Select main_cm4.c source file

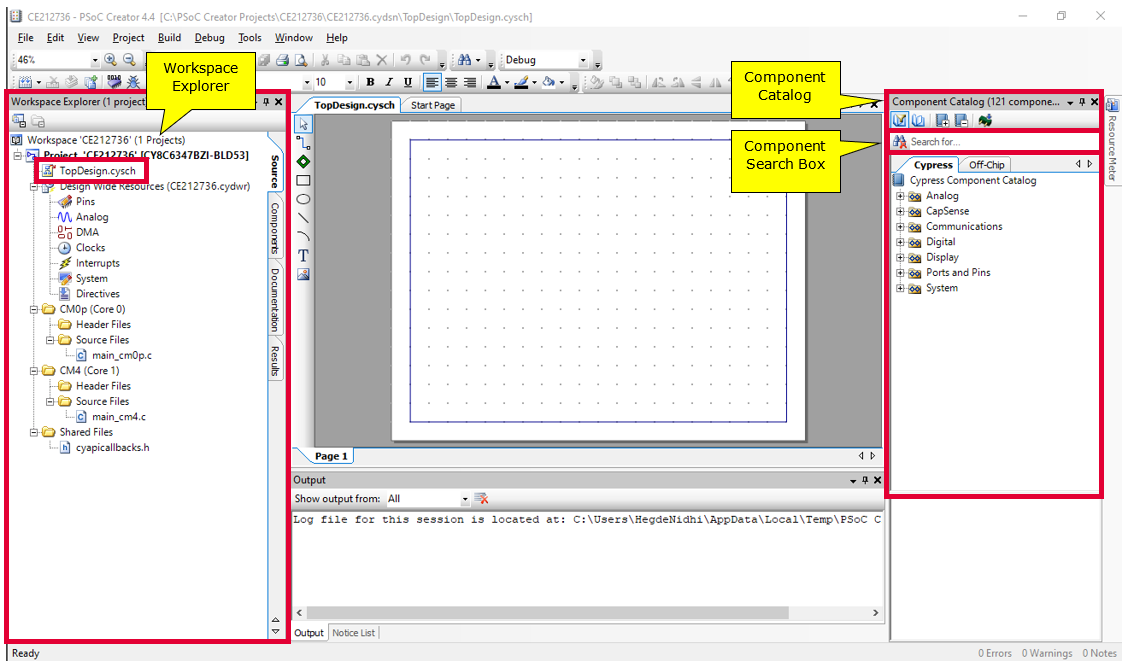pyautogui.click(x=118, y=417)
